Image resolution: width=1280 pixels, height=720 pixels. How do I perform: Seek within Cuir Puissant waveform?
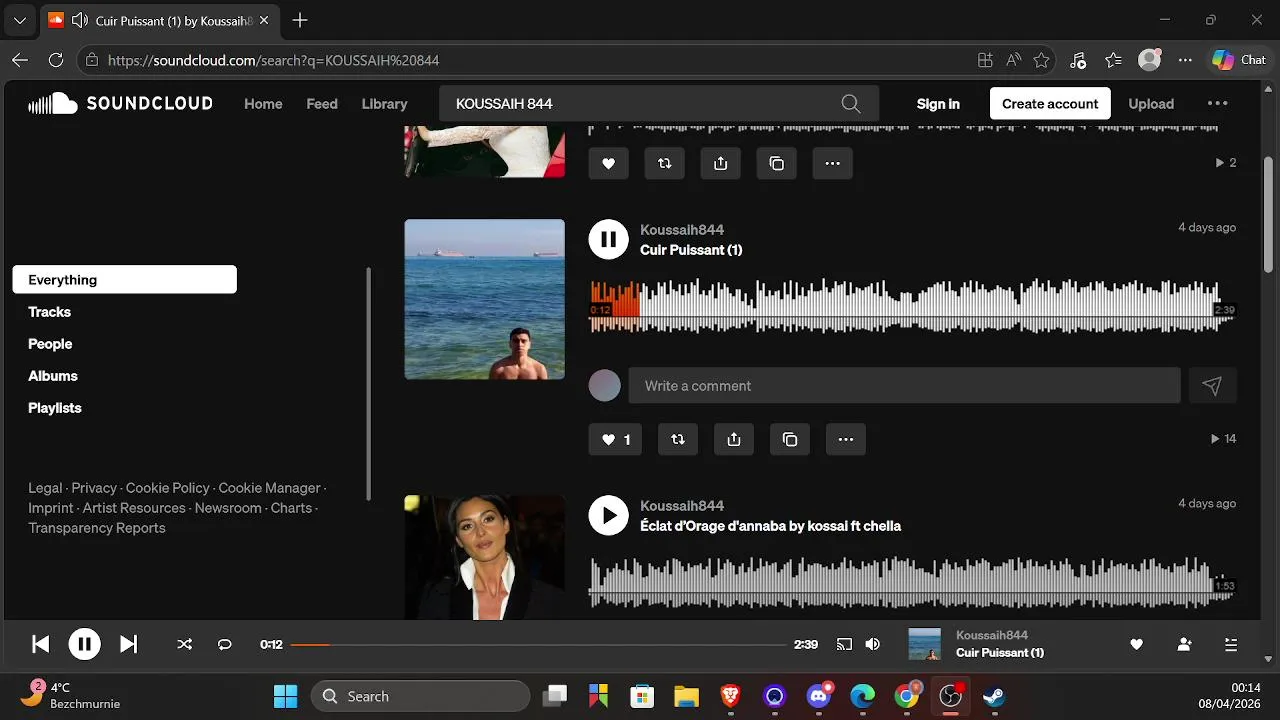(913, 305)
